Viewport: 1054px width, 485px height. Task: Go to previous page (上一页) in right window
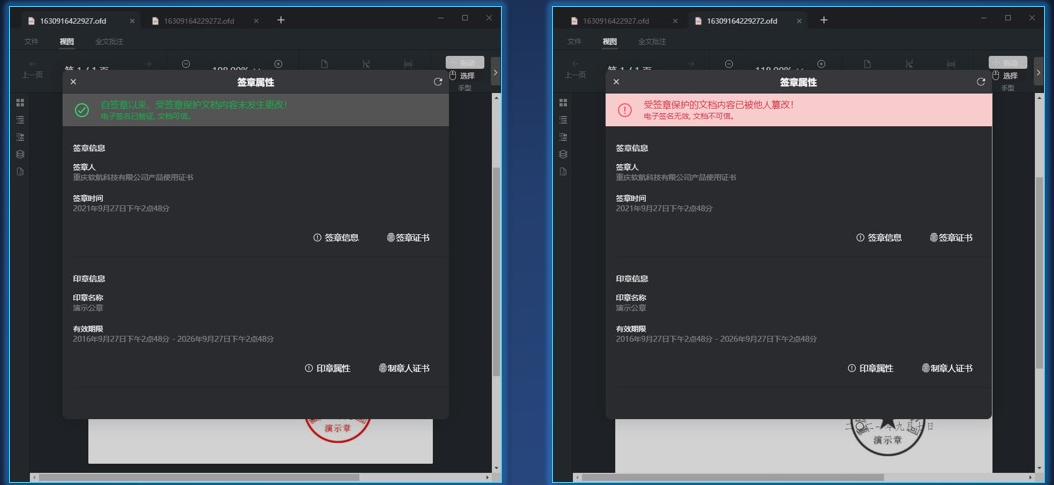pos(575,68)
